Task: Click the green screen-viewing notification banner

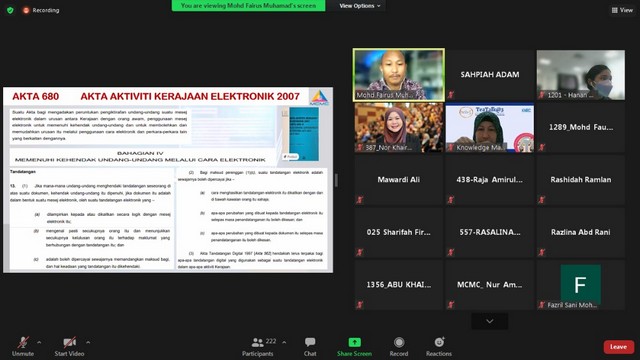Action: [x=249, y=6]
